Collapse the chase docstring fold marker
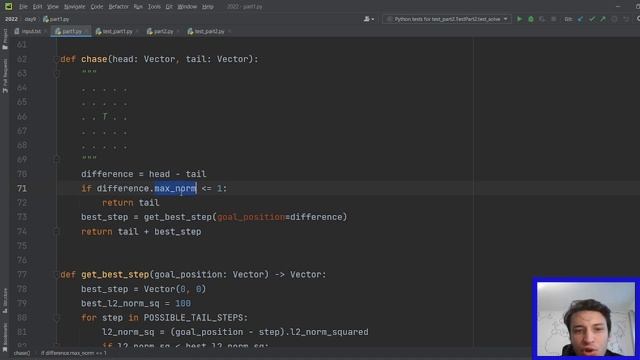This screenshot has height=360, width=640. (57, 73)
